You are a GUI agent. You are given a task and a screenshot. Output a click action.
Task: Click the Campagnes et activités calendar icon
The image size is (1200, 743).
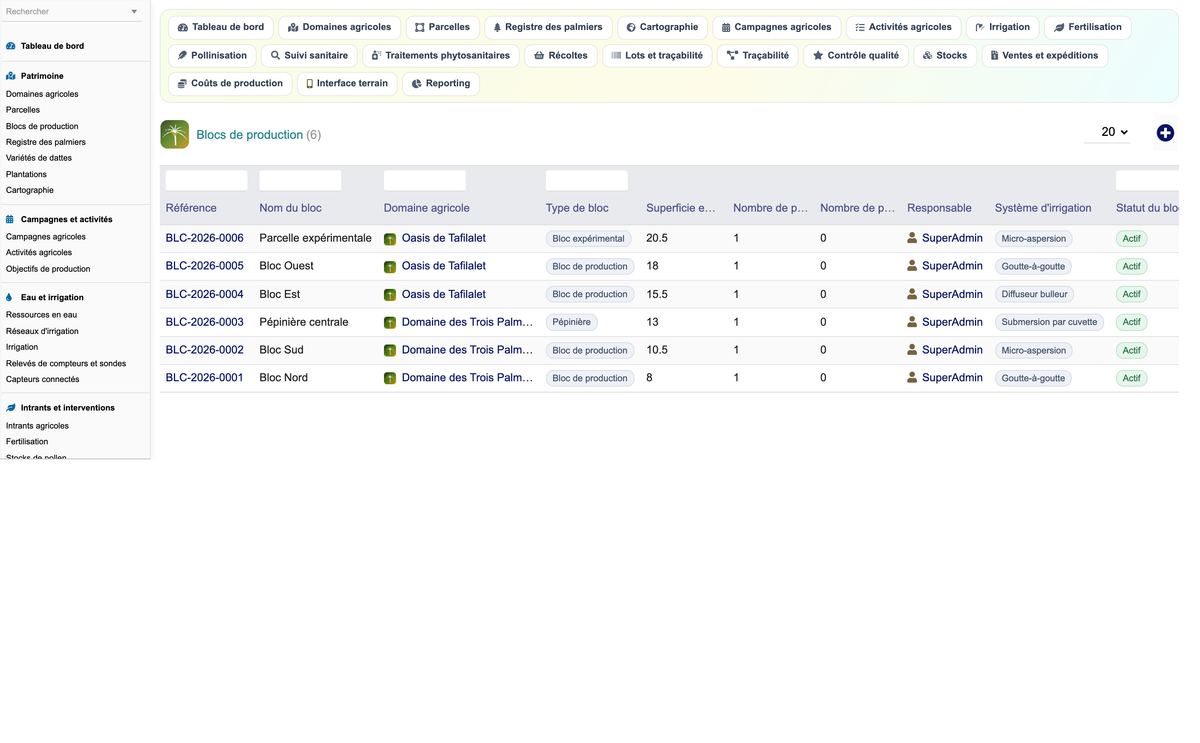pos(11,219)
